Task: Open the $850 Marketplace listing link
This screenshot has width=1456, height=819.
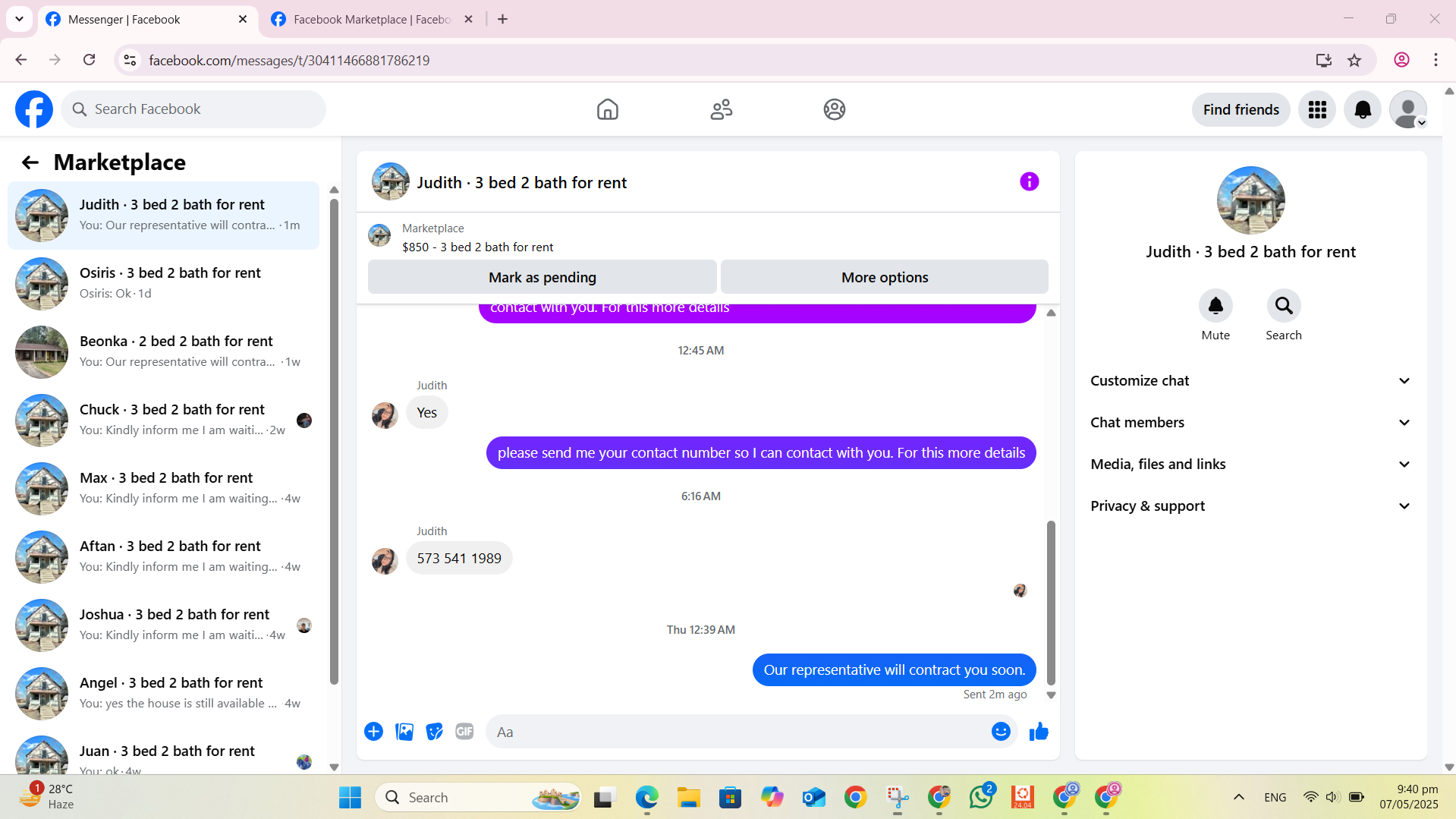Action: coord(477,247)
